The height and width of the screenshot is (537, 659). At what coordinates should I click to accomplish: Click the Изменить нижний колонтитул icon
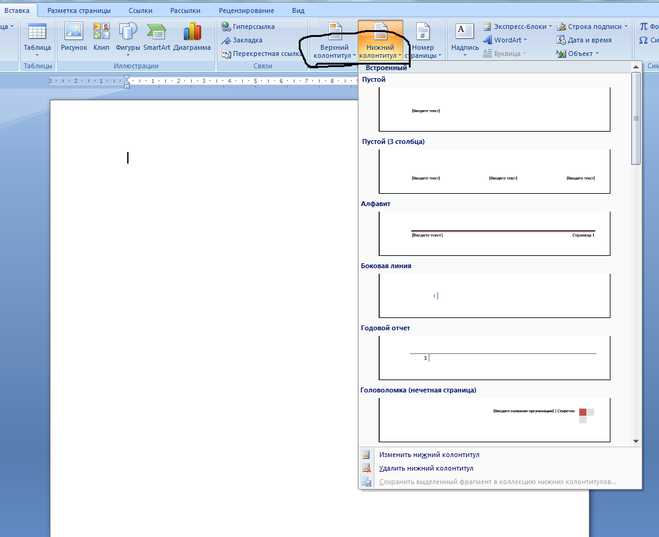click(x=366, y=455)
